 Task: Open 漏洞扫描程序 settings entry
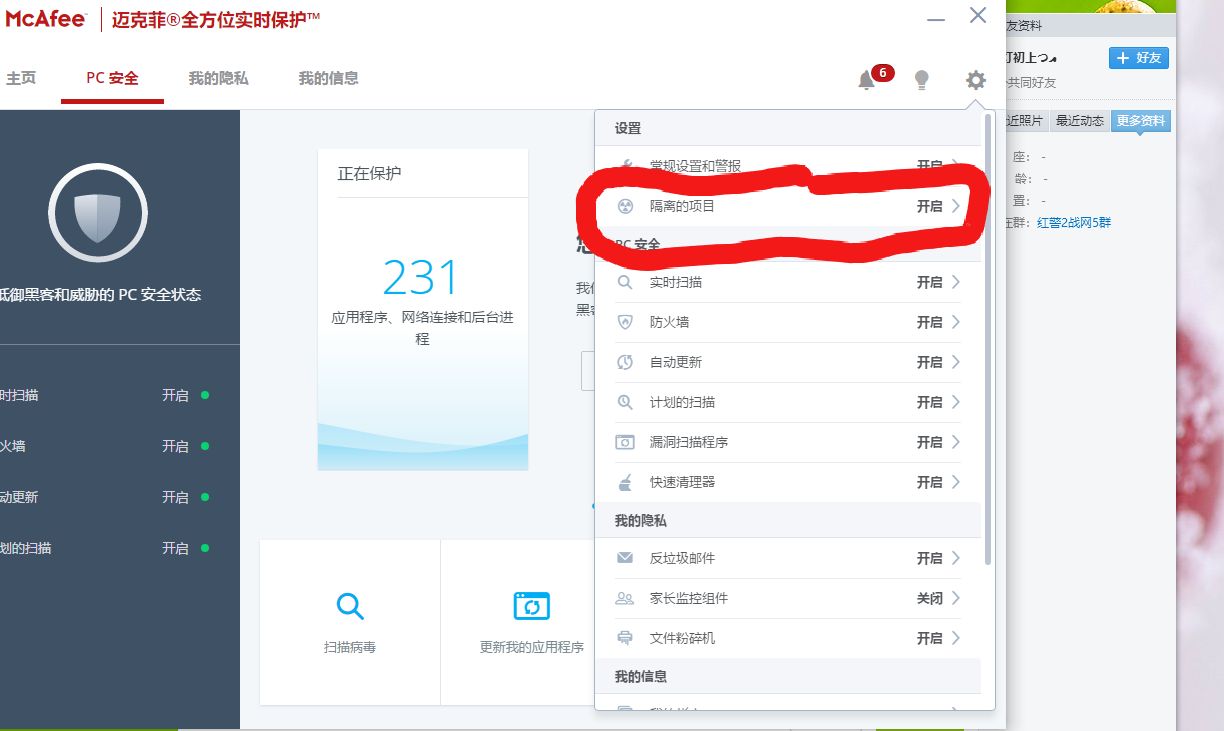click(x=788, y=442)
